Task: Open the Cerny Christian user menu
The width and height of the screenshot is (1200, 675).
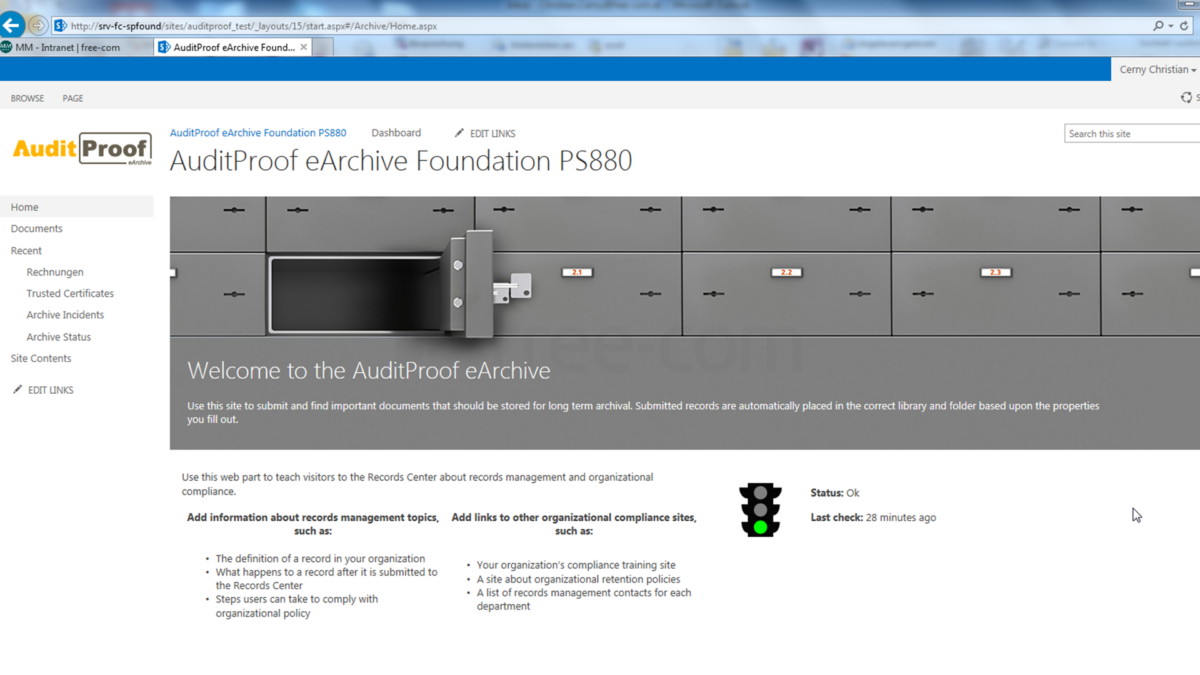Action: [x=1157, y=68]
